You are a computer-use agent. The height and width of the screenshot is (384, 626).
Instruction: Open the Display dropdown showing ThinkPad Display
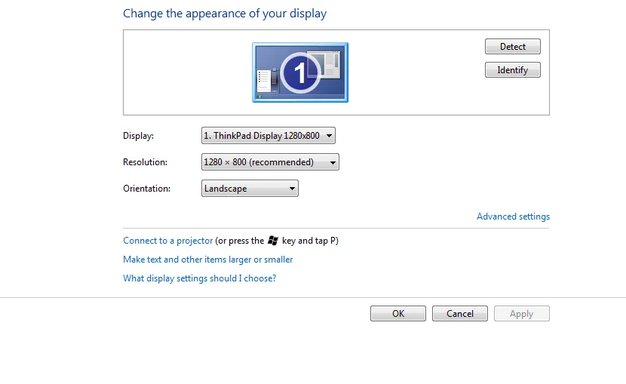click(x=268, y=135)
